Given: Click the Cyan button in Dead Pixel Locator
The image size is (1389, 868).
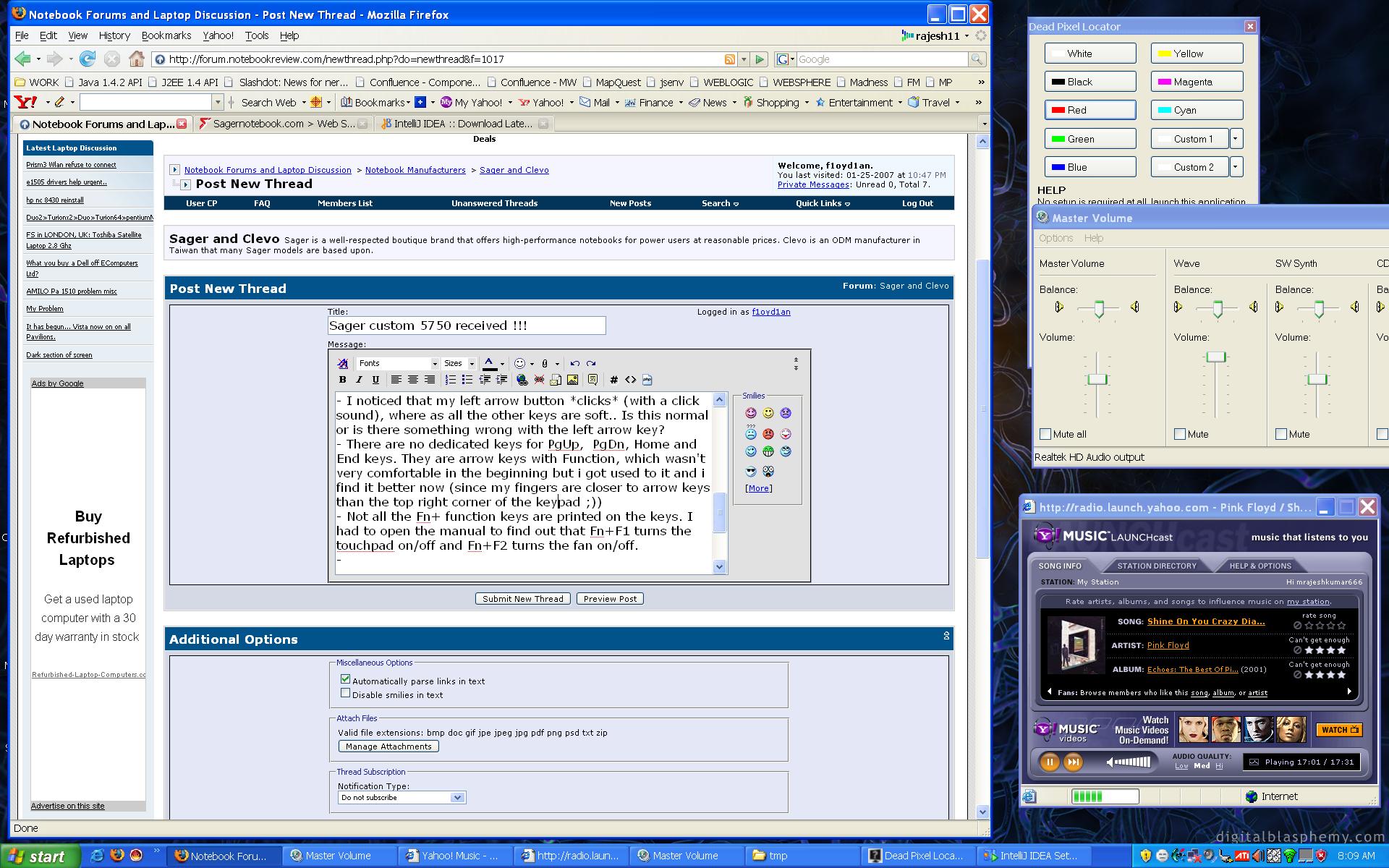Looking at the screenshot, I should click(1197, 110).
